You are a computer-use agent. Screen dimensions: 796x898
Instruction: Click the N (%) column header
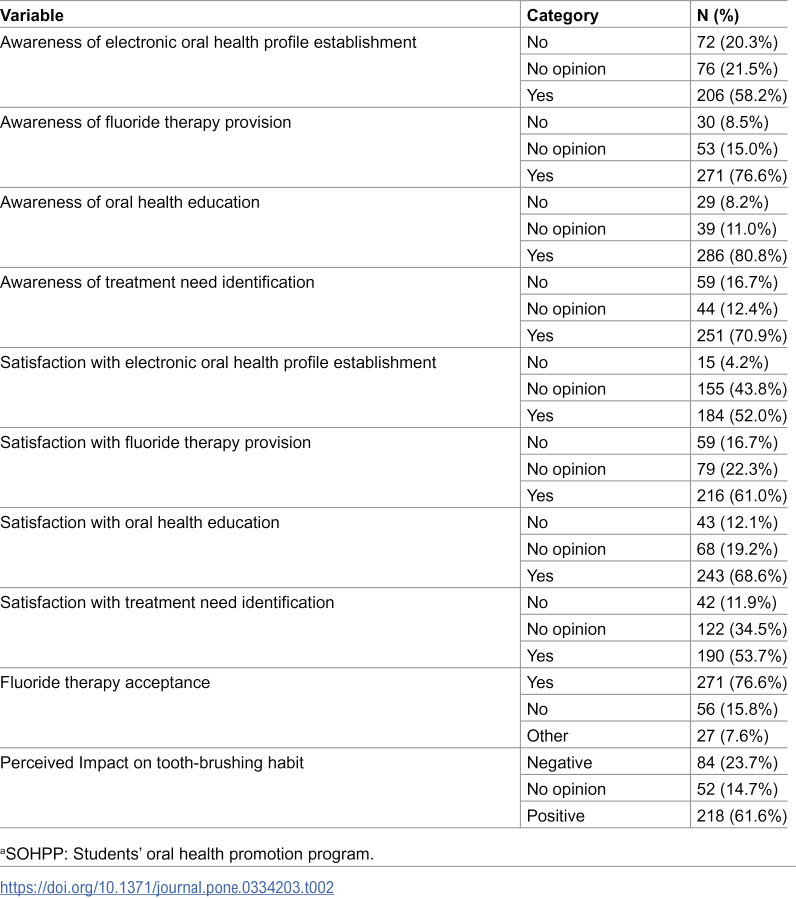pos(718,15)
